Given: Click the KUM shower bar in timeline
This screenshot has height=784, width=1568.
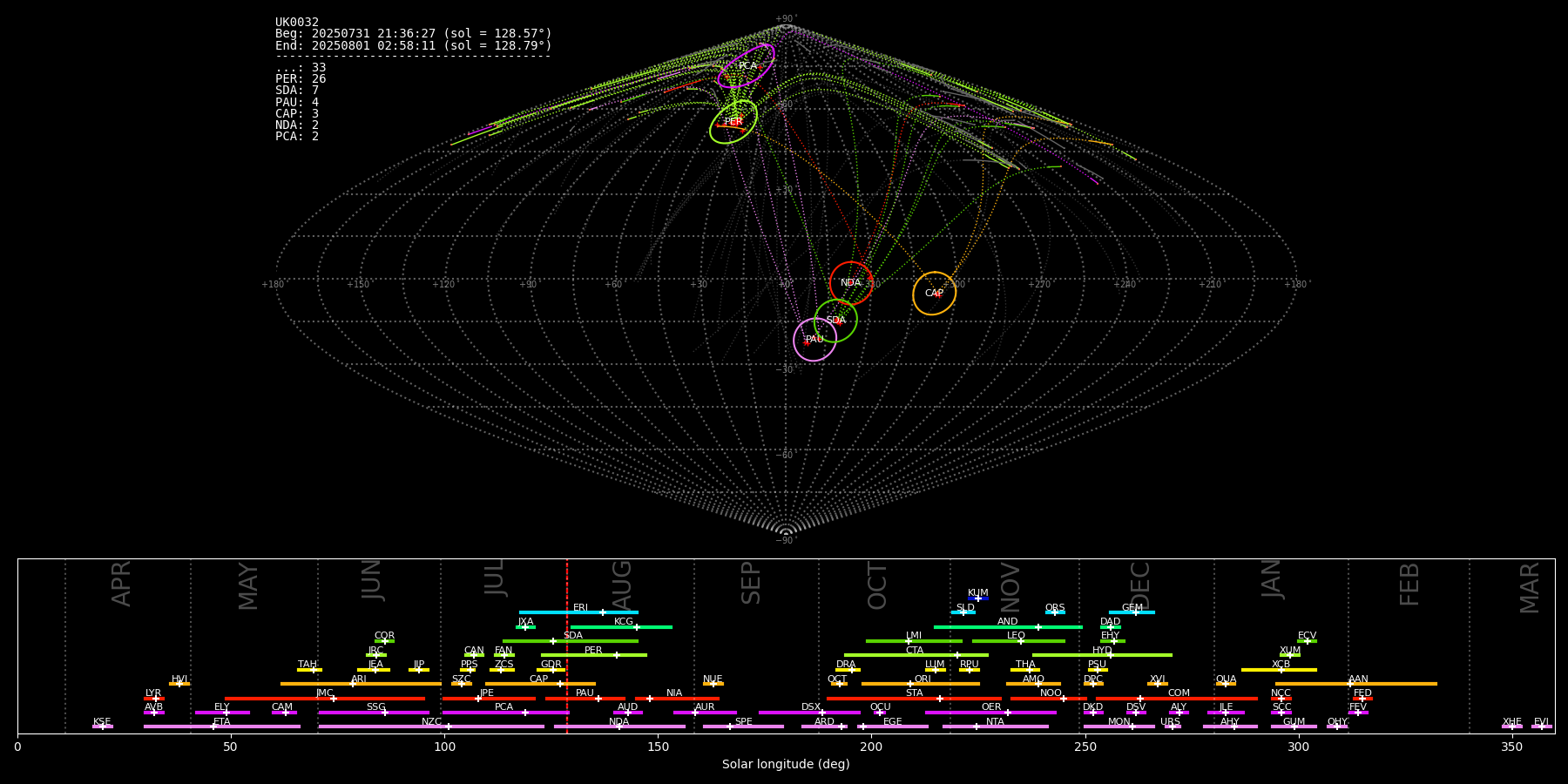Looking at the screenshot, I should click(978, 598).
